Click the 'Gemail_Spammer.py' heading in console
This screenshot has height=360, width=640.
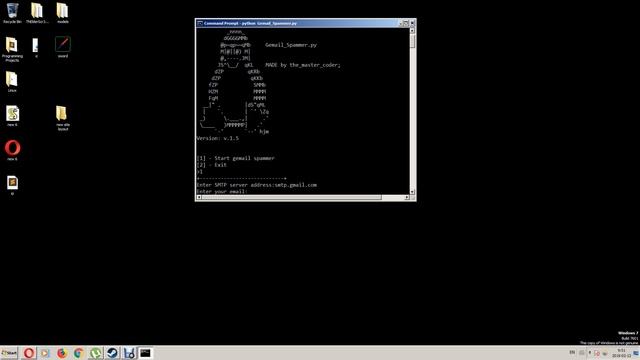click(291, 45)
